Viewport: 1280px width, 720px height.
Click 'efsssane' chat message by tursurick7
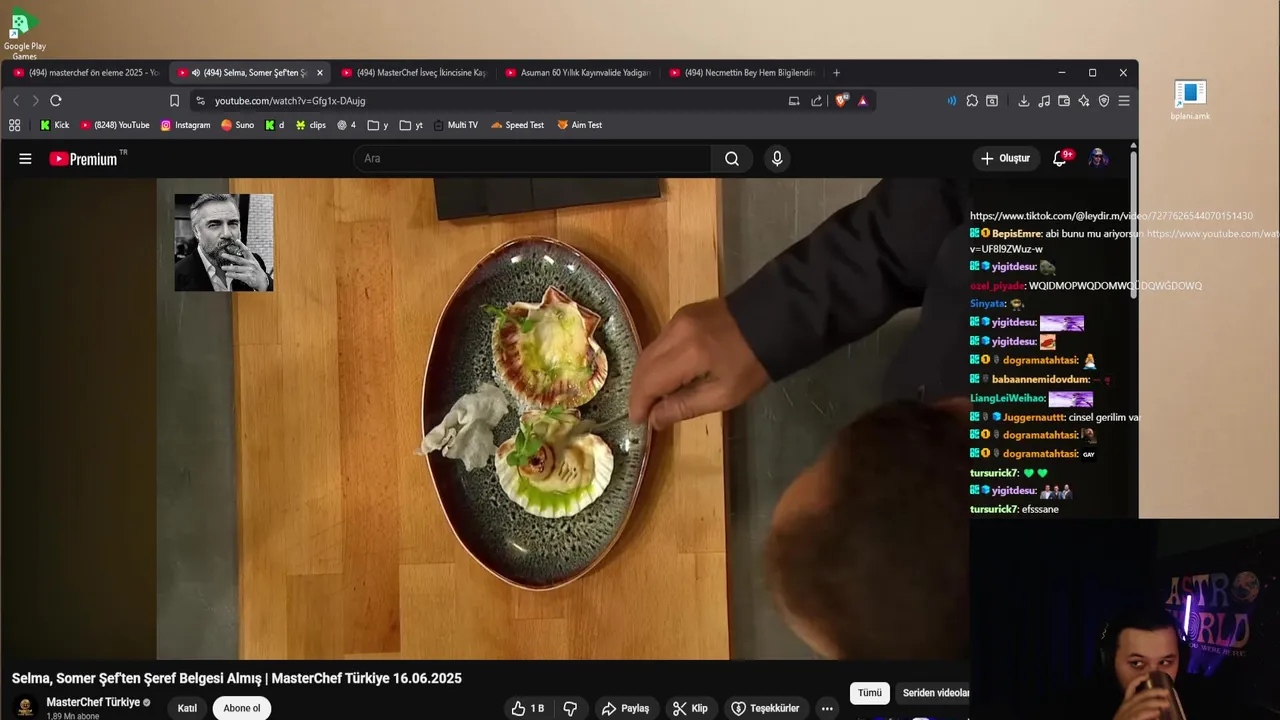(1040, 509)
